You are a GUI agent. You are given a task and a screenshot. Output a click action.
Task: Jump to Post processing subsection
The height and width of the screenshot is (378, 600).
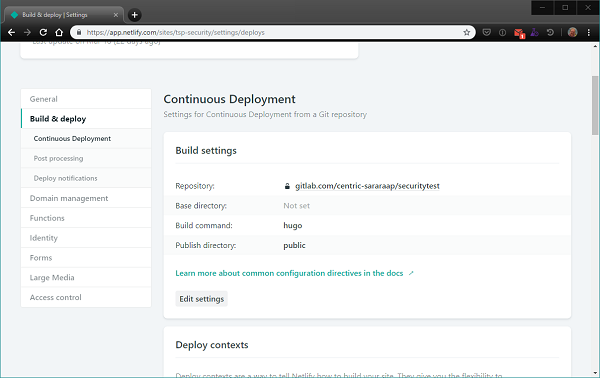pyautogui.click(x=86, y=158)
